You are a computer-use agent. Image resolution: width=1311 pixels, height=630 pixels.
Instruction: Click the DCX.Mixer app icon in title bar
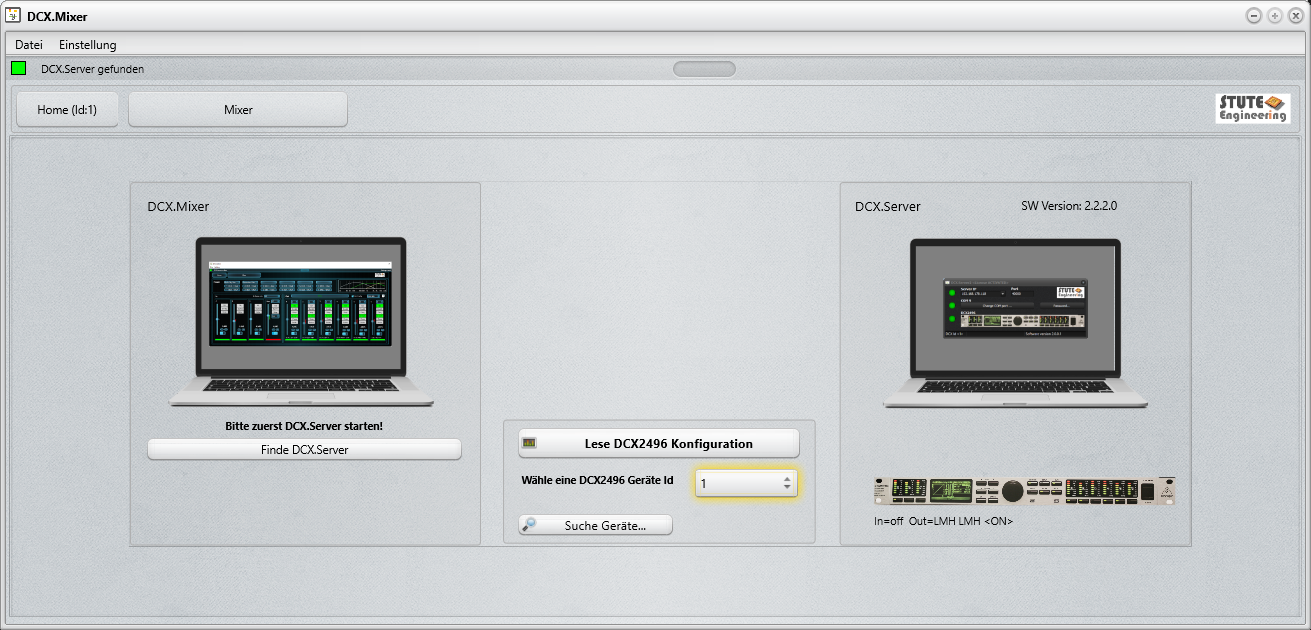[14, 15]
